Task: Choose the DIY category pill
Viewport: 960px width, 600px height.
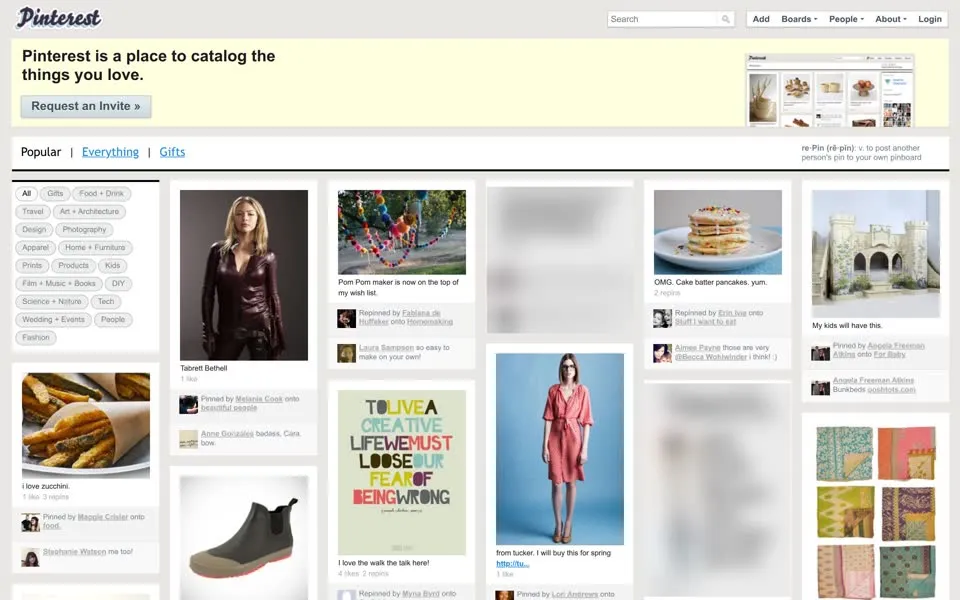Action: coord(119,283)
